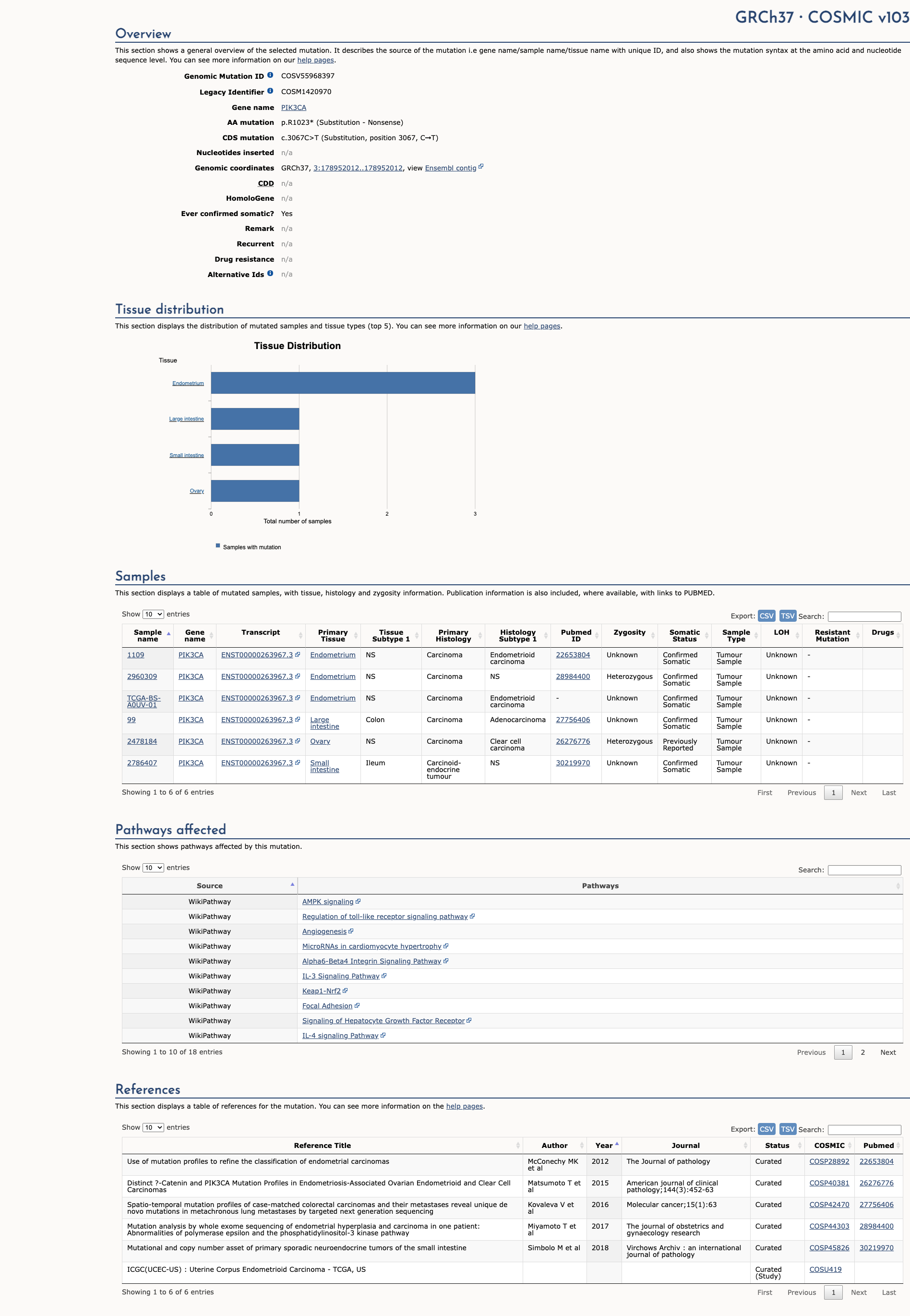Click external link icon beside Keap1-Nrf2
This screenshot has width=910, height=1316.
(x=345, y=991)
